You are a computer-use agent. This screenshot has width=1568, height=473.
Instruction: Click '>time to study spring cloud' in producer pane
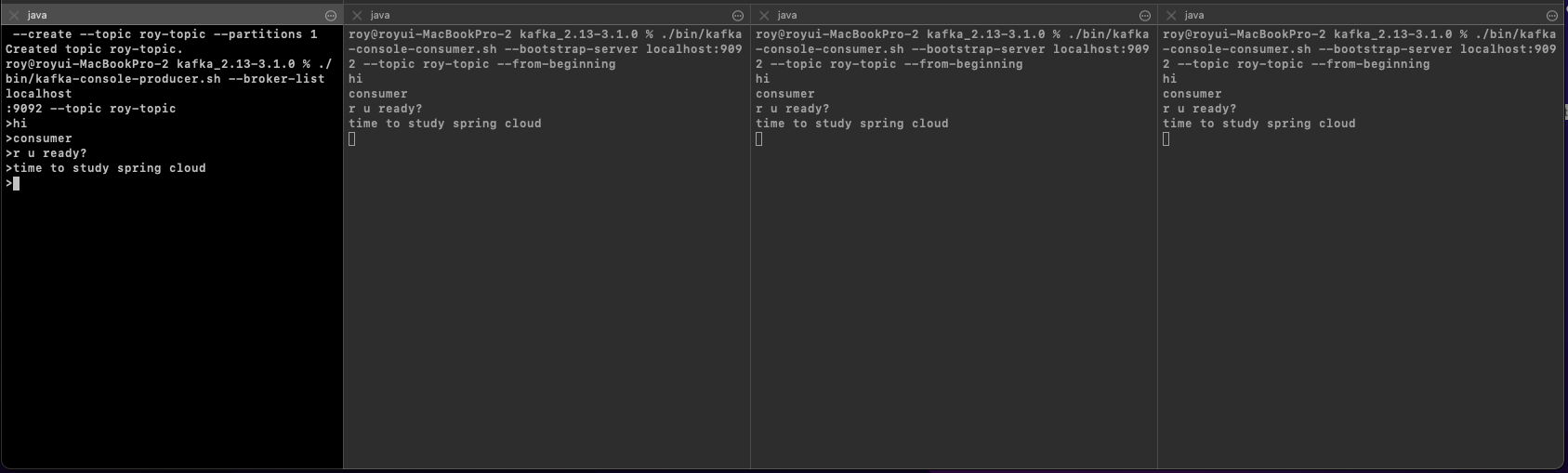click(106, 168)
